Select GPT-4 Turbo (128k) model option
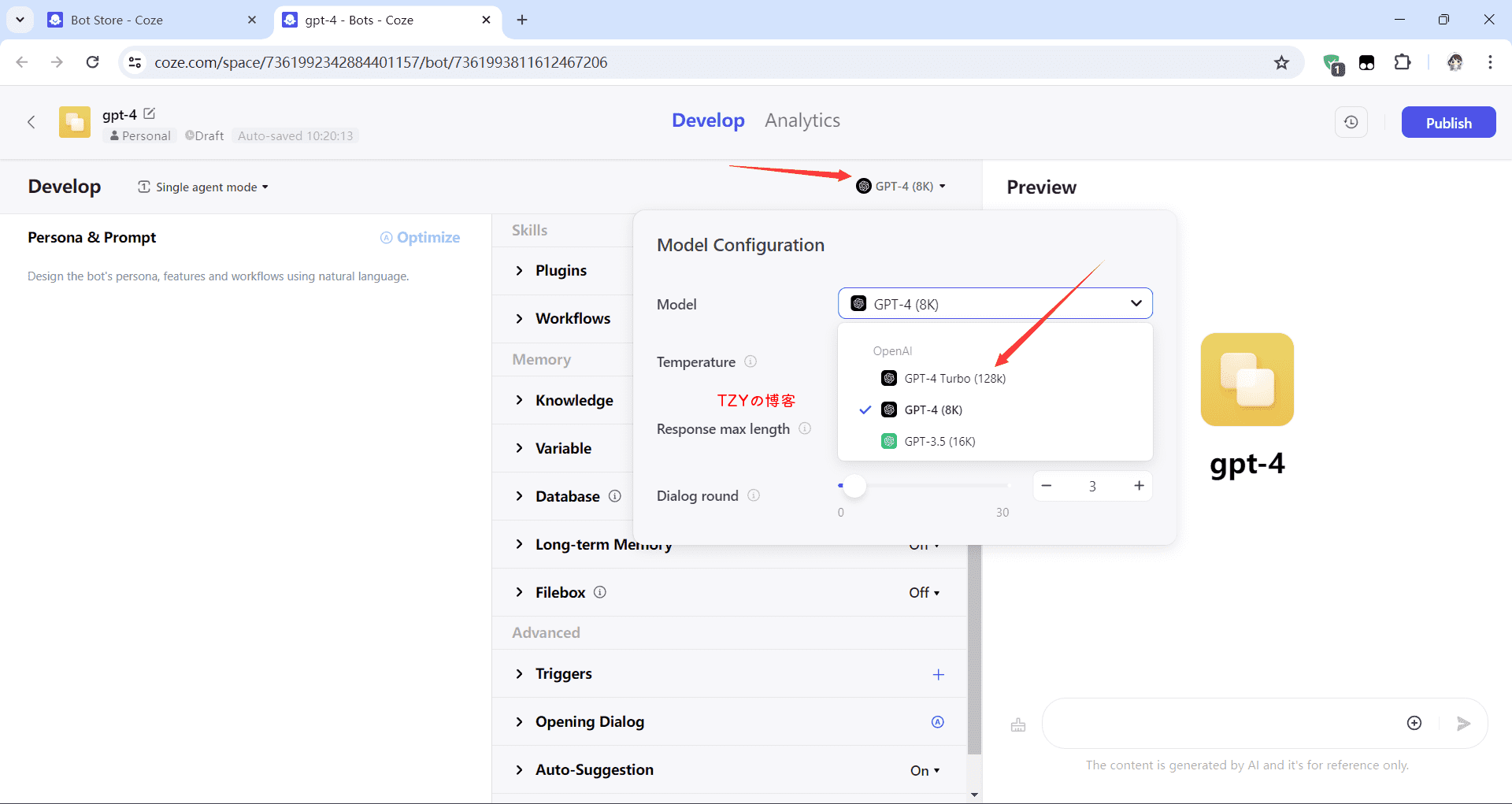This screenshot has width=1512, height=804. tap(954, 379)
